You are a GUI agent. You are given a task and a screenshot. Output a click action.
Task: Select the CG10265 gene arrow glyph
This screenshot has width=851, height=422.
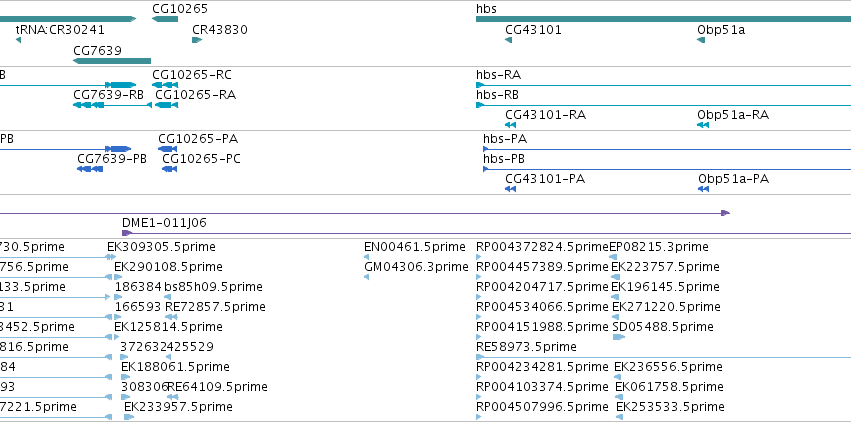(x=165, y=20)
